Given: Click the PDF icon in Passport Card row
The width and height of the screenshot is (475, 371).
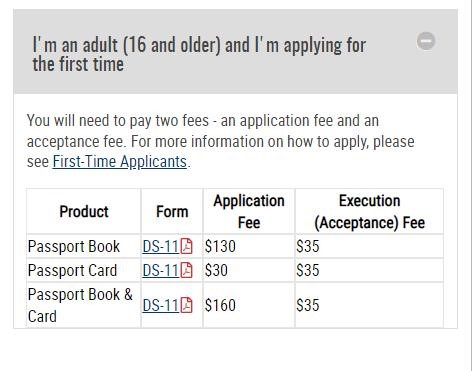Looking at the screenshot, I should coord(187,270).
